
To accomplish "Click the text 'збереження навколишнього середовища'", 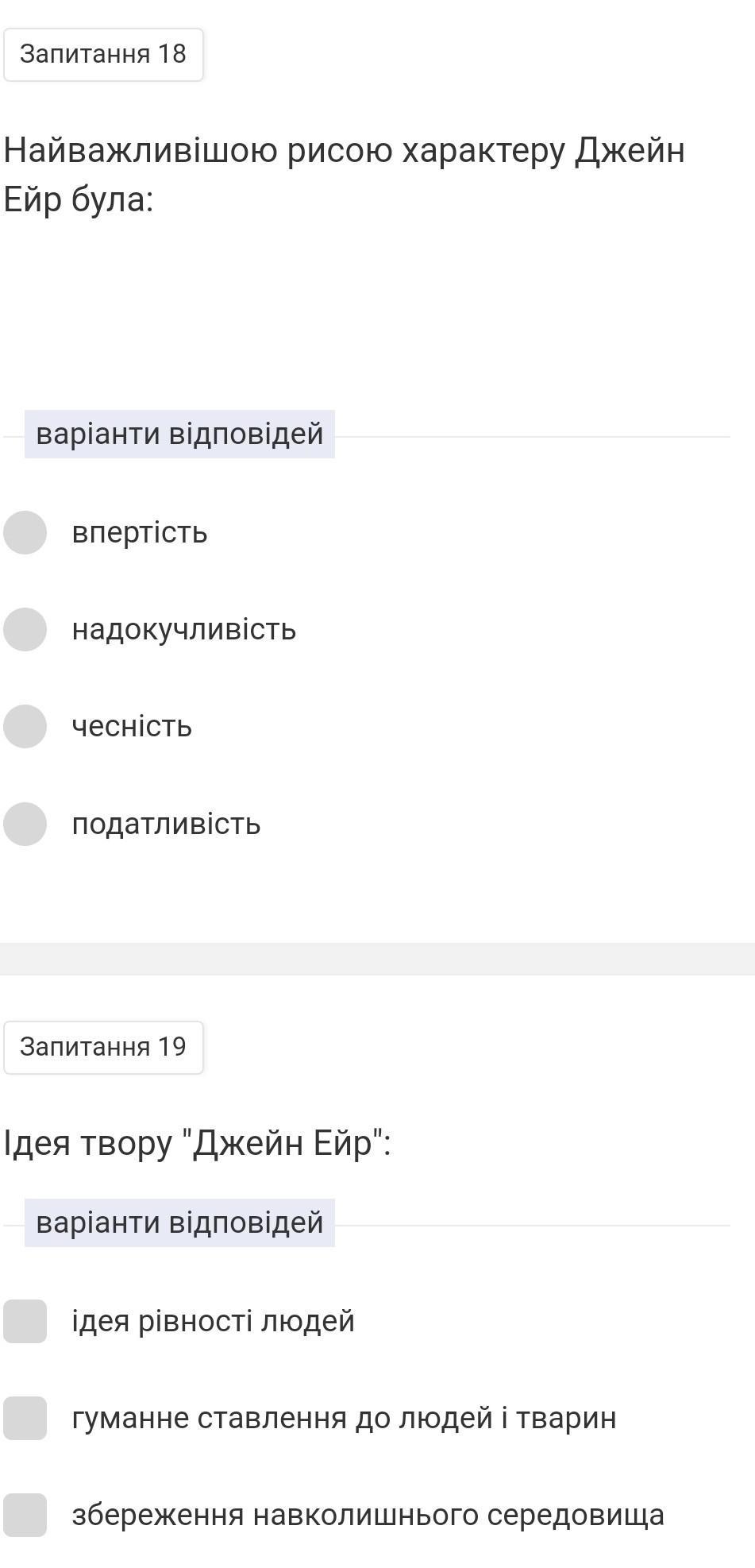I will click(368, 1515).
